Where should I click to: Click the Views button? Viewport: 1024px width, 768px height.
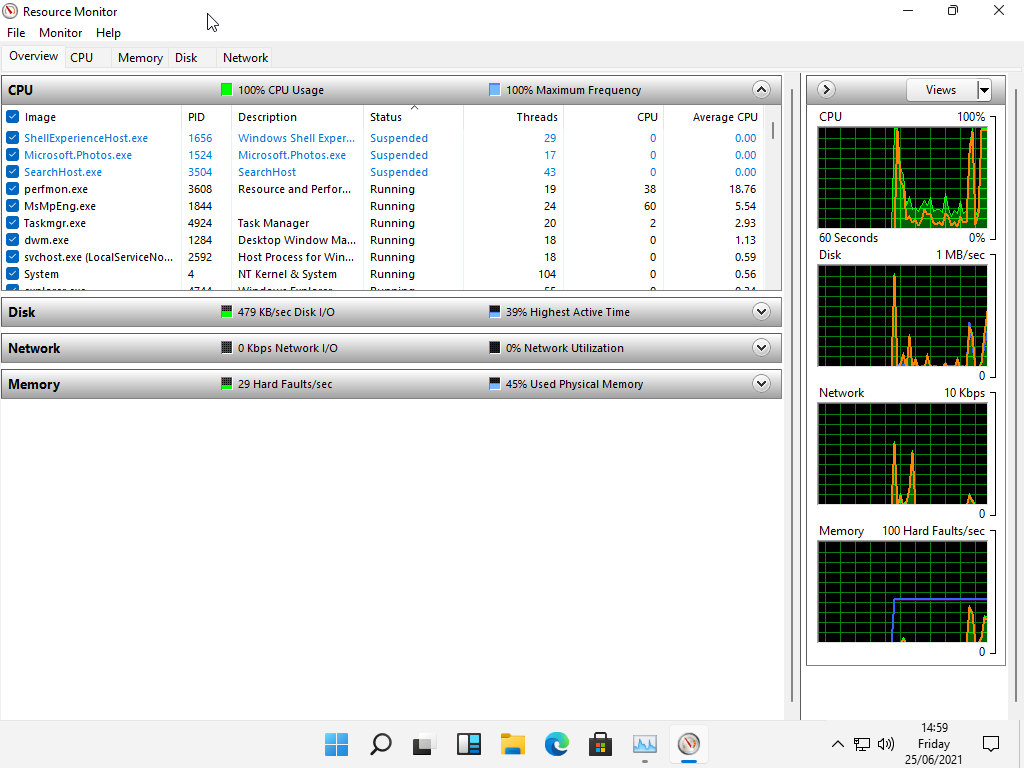[x=940, y=90]
